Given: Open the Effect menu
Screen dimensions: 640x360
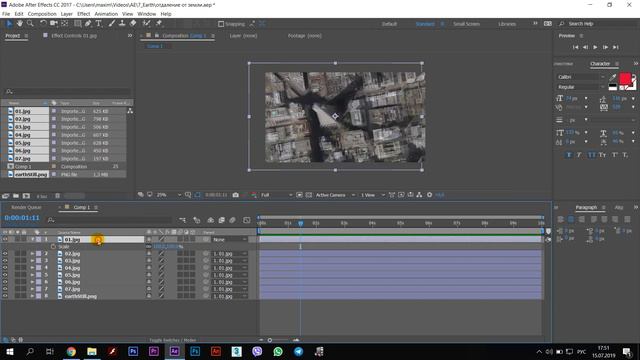Looking at the screenshot, I should click(x=83, y=14).
